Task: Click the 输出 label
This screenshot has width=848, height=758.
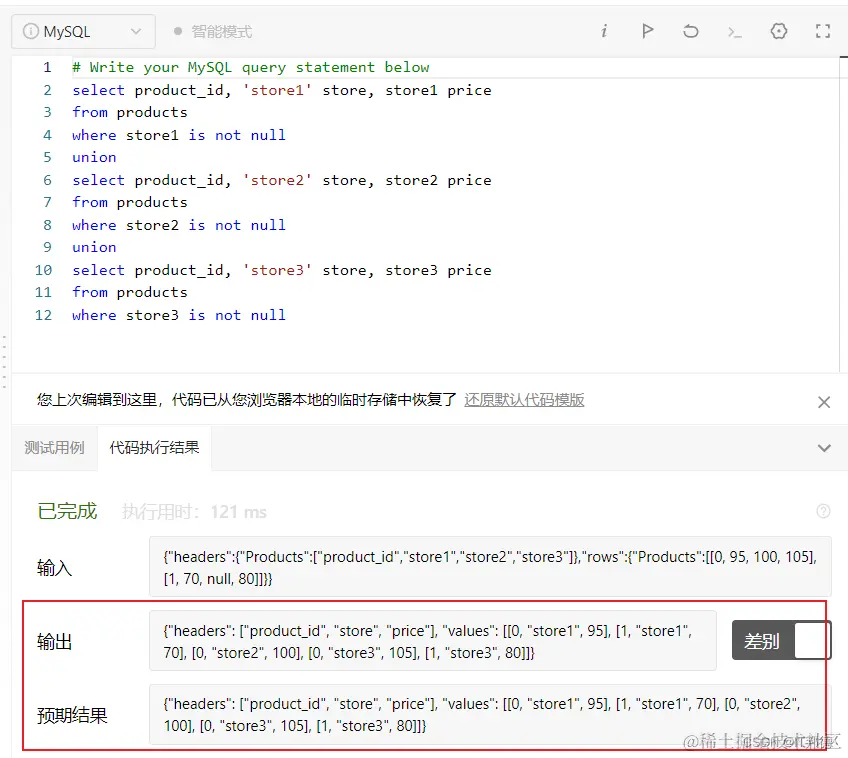Action: click(x=54, y=642)
